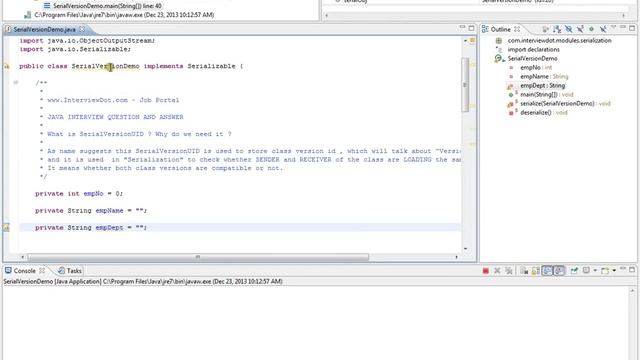Open the Outline view menu triangle
This screenshot has height=360, width=640.
(x=613, y=27)
